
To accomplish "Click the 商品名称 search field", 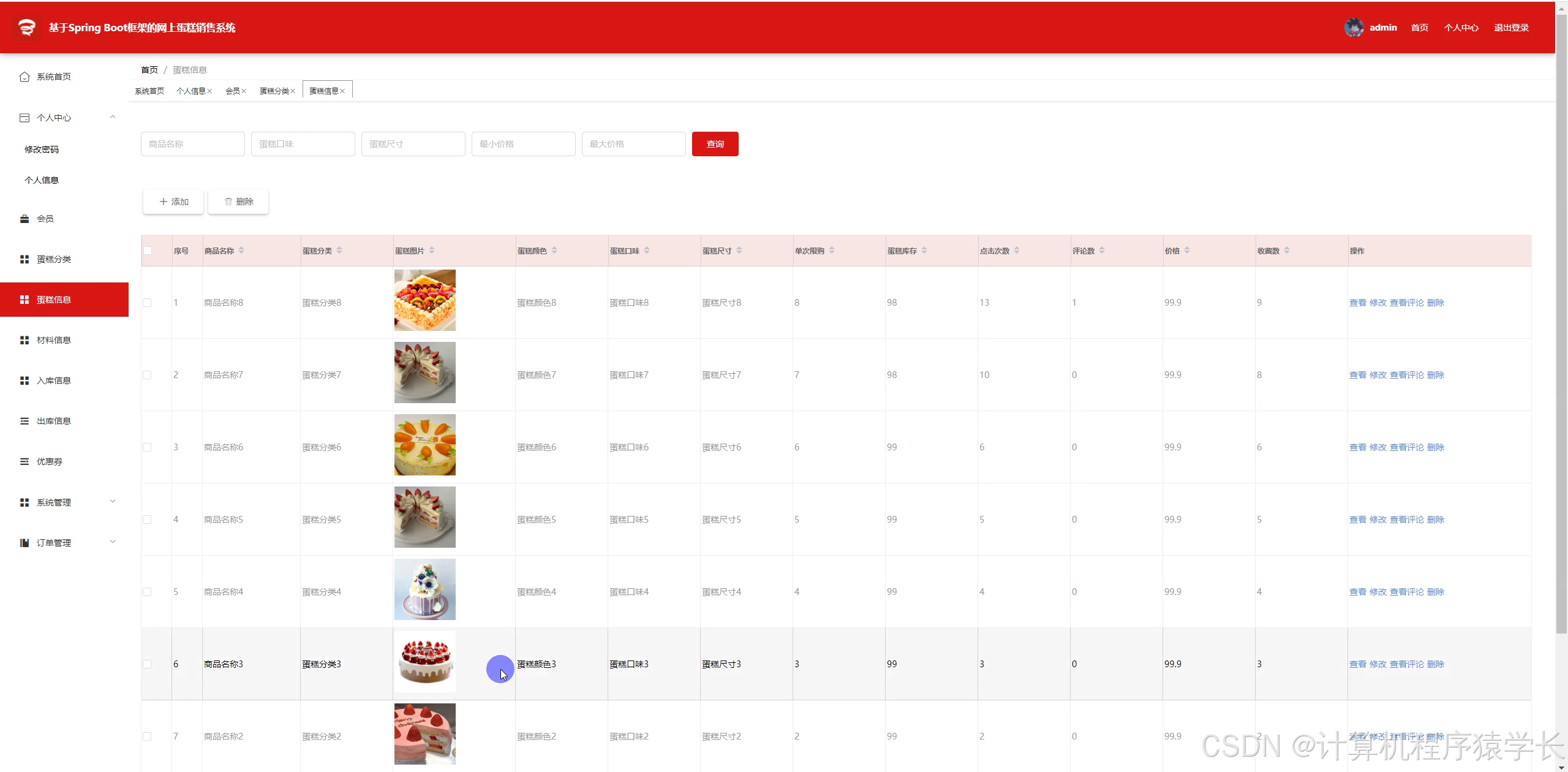I will pos(193,144).
